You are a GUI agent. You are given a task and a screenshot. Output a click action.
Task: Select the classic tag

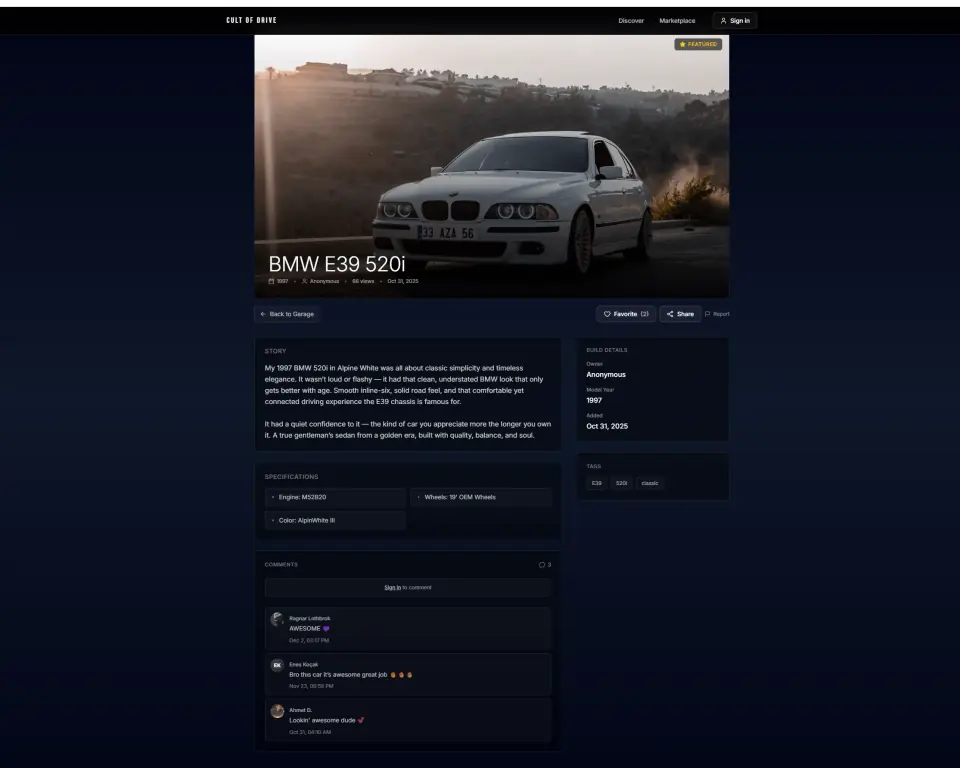650,483
